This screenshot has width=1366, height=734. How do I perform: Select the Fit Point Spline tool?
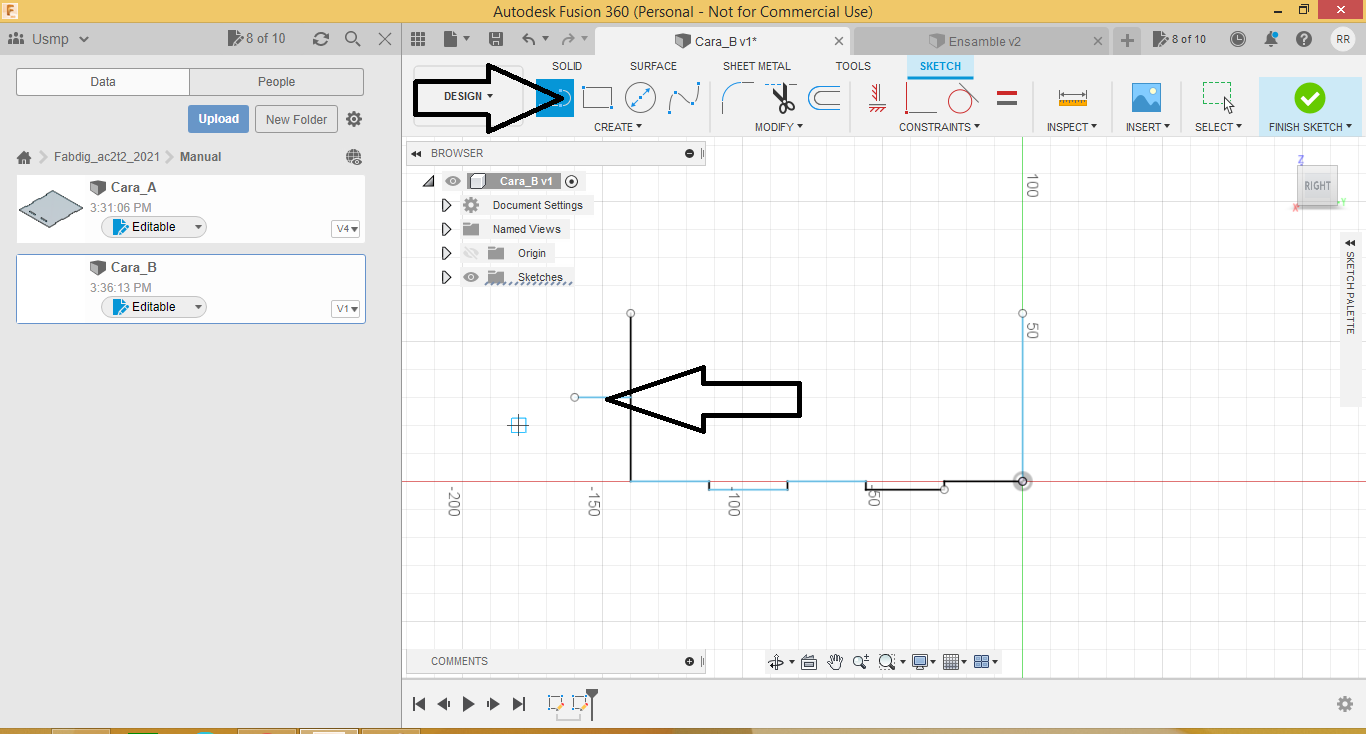point(684,98)
